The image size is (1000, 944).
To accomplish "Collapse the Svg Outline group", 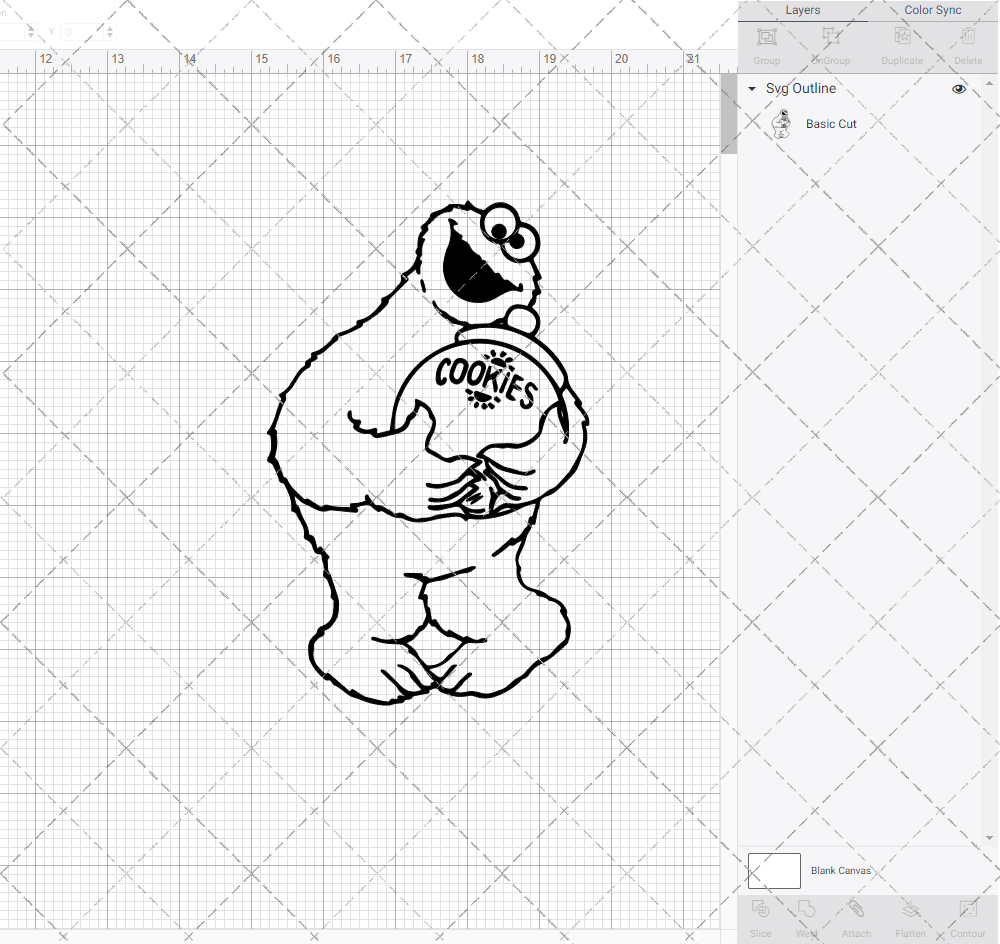I will tap(751, 89).
